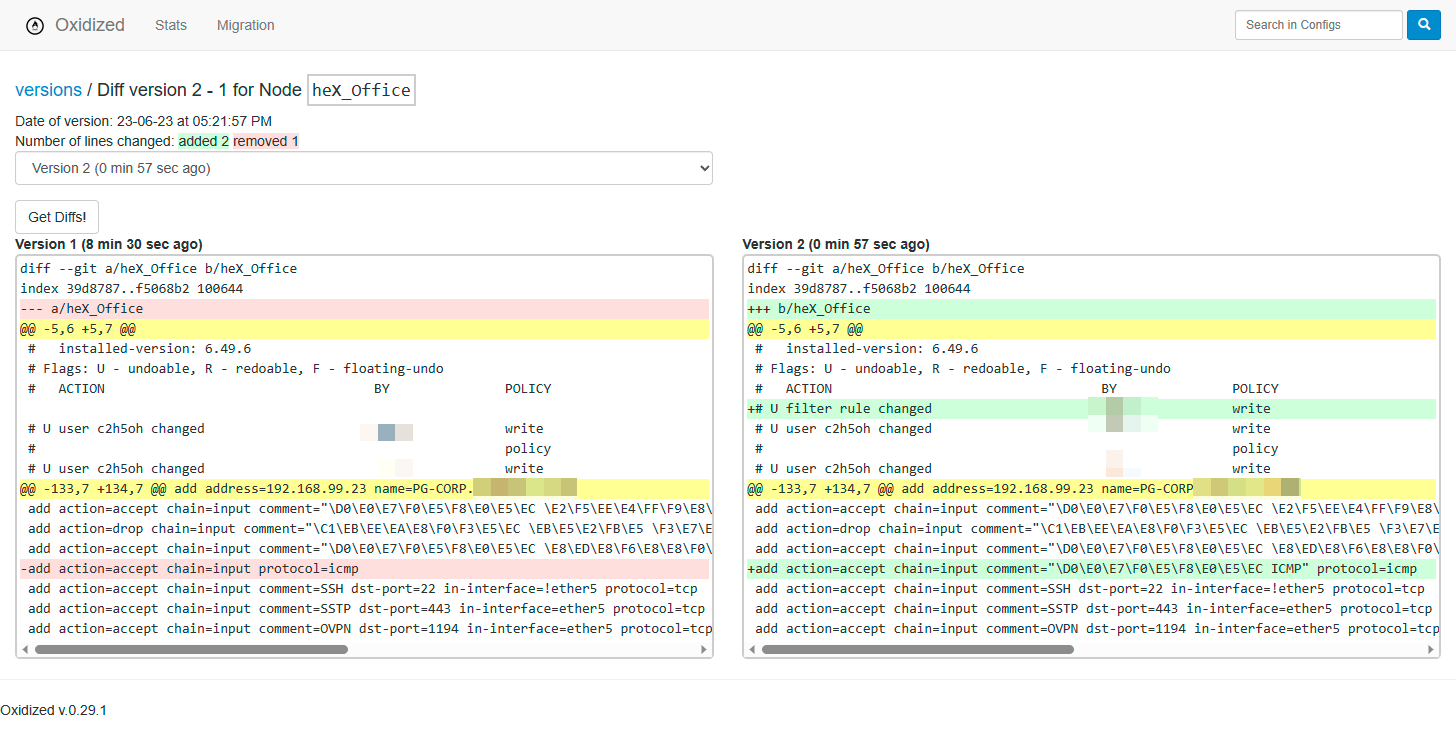Grab the Version 1 panel horizontal scrollbar
The width and height of the screenshot is (1456, 737).
click(x=190, y=649)
